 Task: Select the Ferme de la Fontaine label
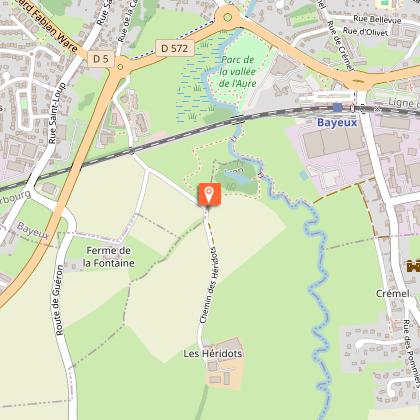[109, 257]
